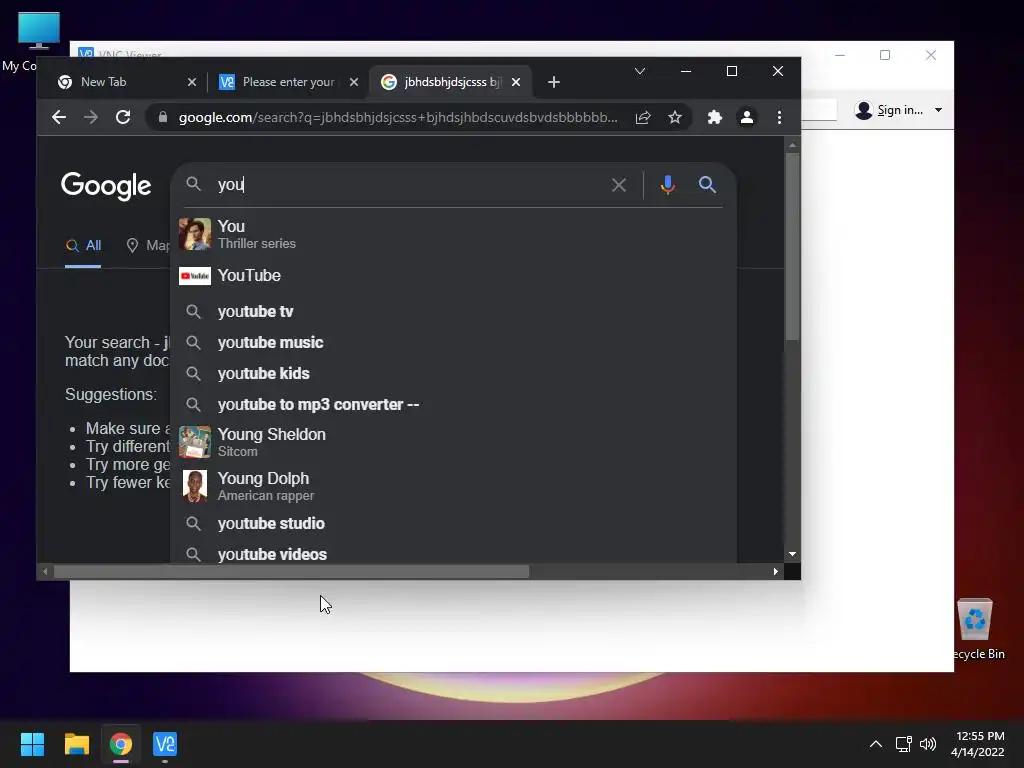Select the 'youtube videos' suggestion
1024x768 pixels.
tap(453, 554)
